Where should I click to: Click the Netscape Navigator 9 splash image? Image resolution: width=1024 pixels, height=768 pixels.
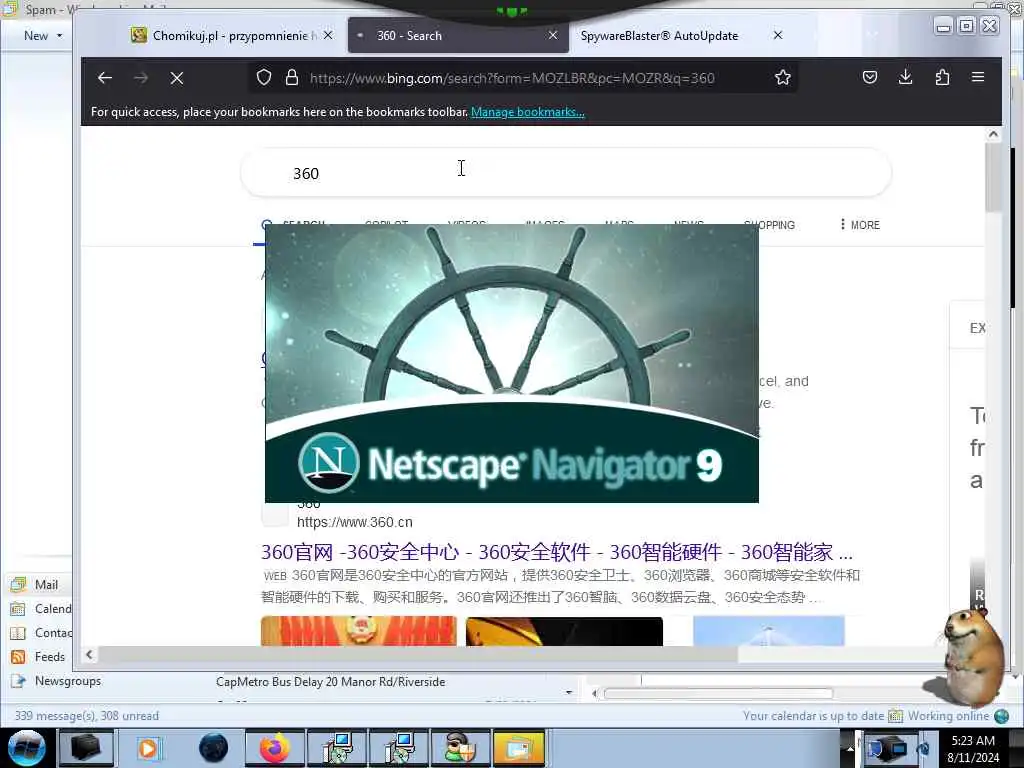[512, 363]
